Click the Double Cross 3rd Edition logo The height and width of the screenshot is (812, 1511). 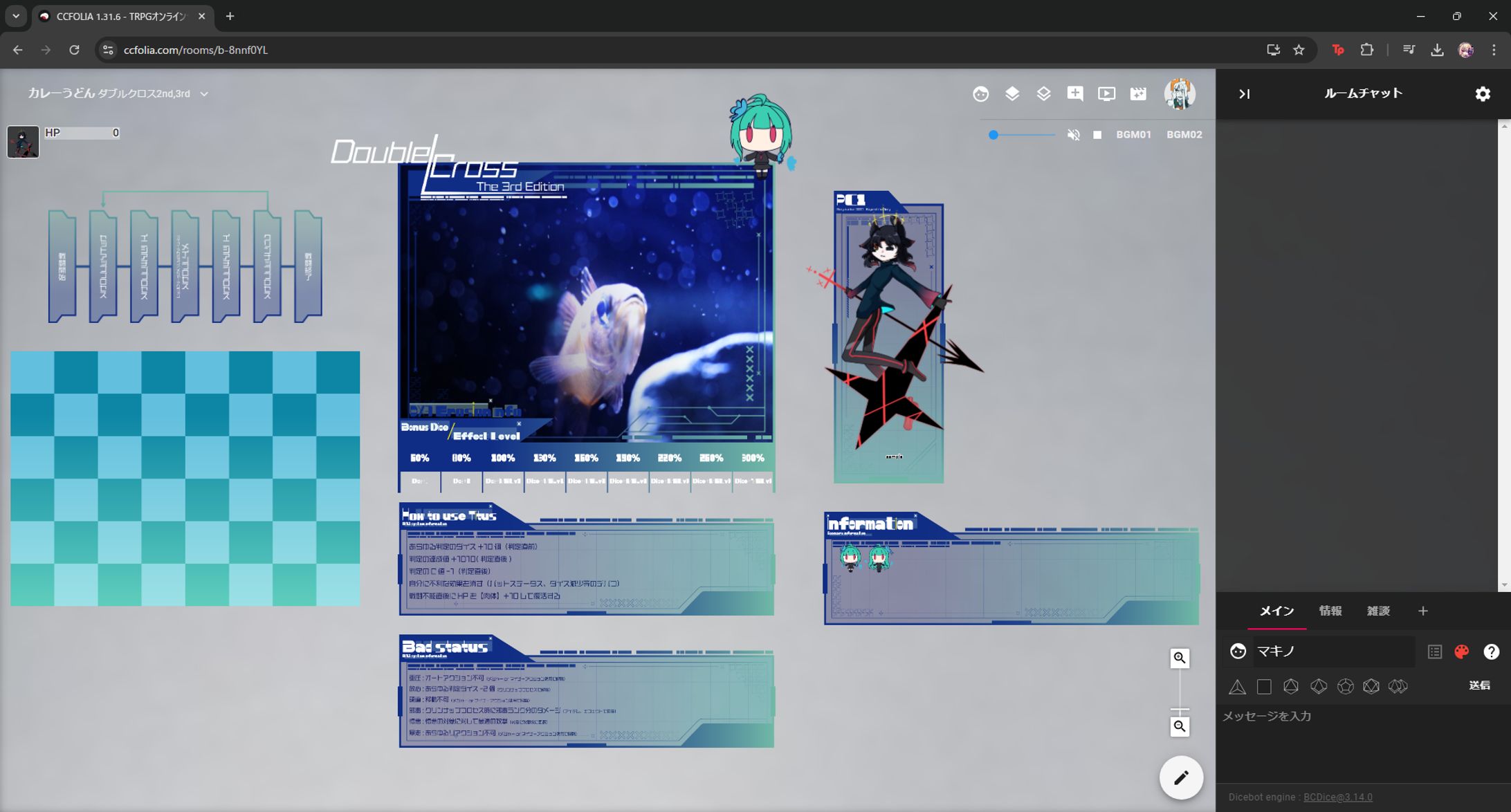tap(448, 167)
